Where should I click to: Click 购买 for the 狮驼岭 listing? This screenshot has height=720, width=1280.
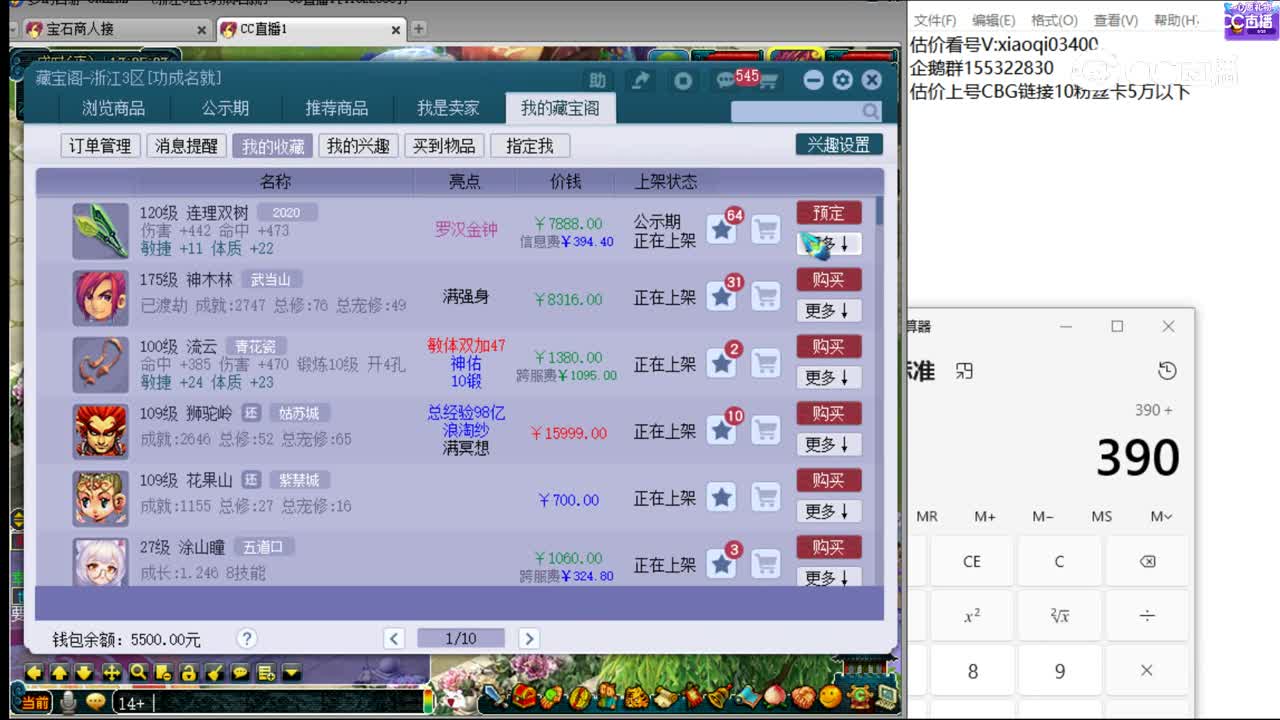pyautogui.click(x=828, y=413)
